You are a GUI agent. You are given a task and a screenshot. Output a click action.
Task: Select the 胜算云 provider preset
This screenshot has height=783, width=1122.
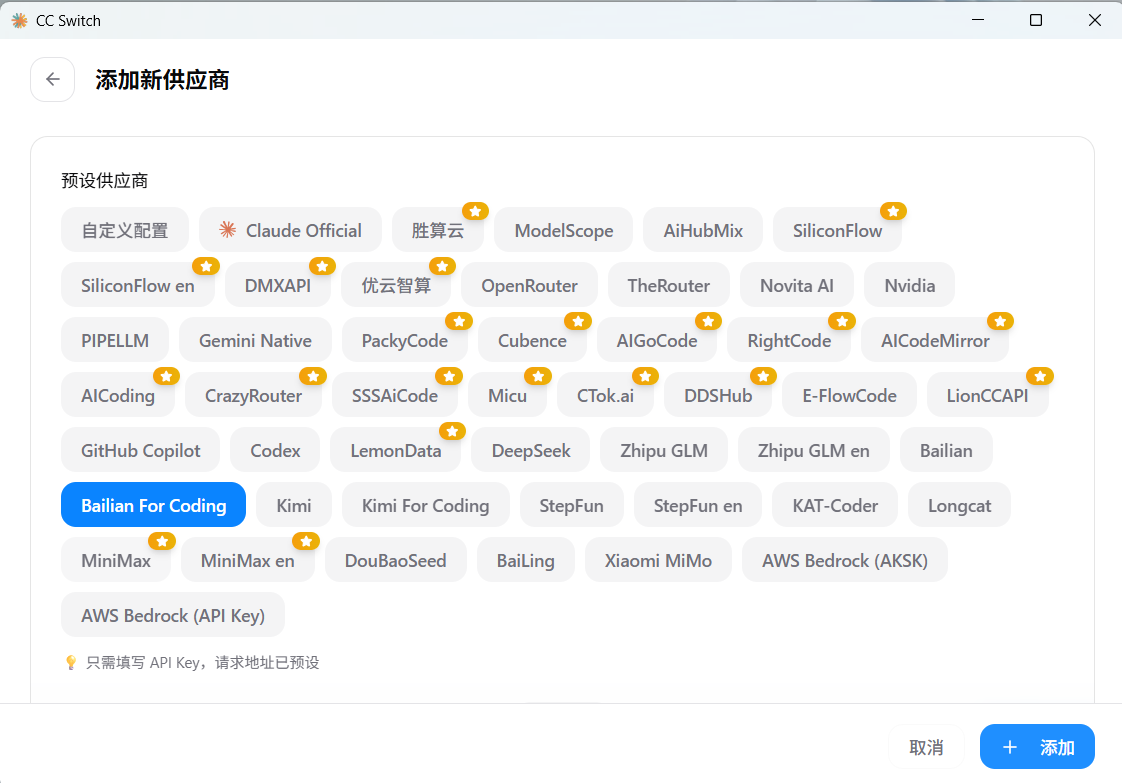tap(438, 230)
